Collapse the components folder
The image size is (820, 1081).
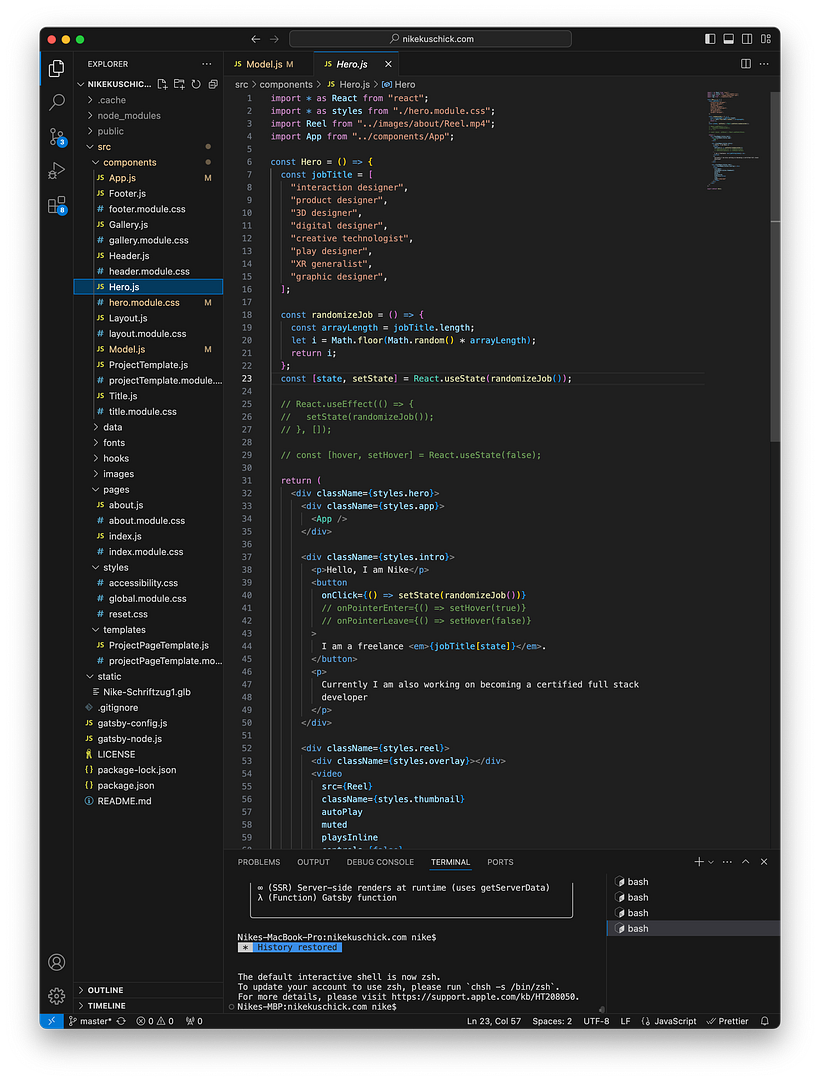point(148,163)
